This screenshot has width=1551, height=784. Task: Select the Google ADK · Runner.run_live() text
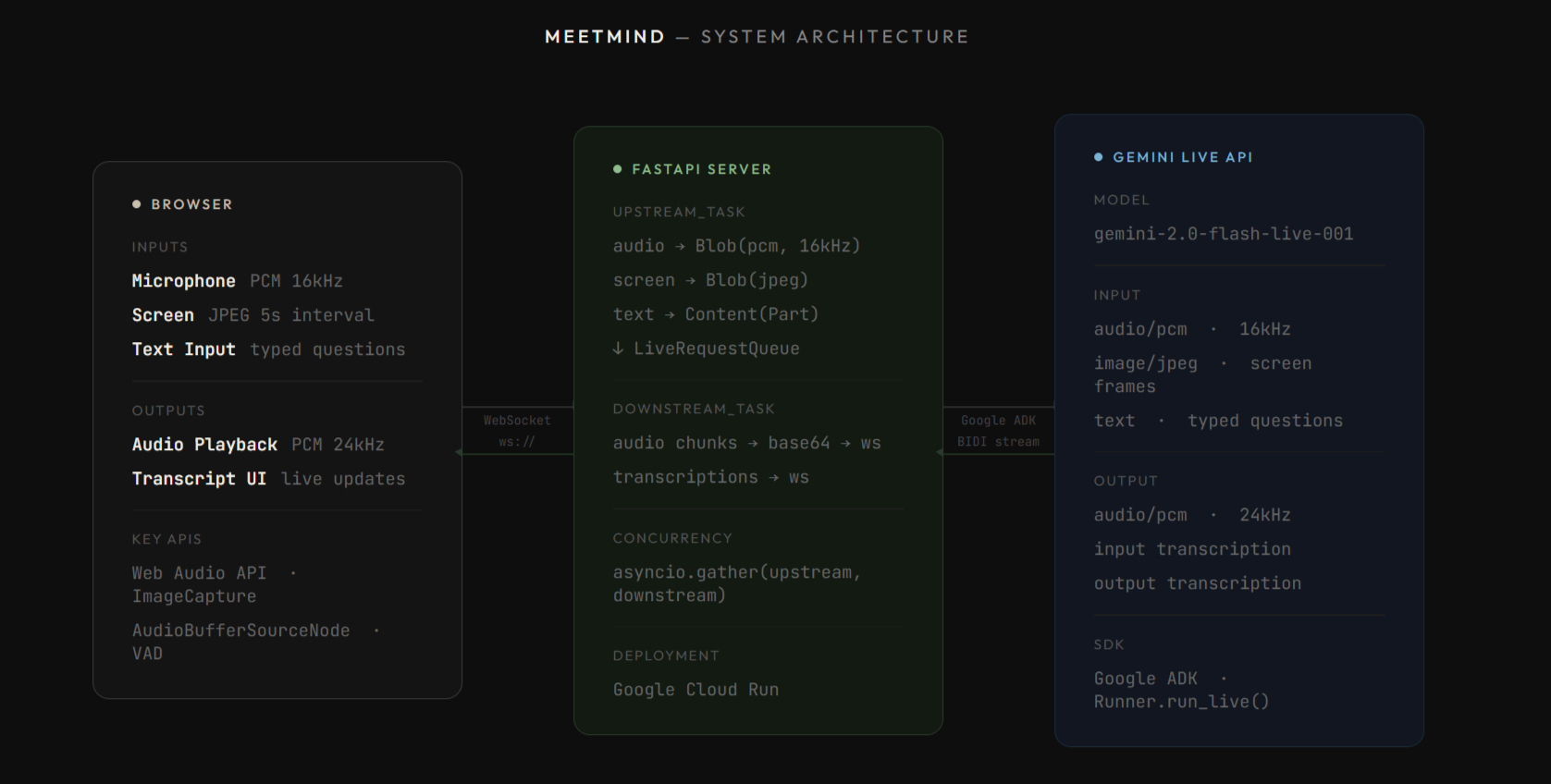click(1181, 690)
